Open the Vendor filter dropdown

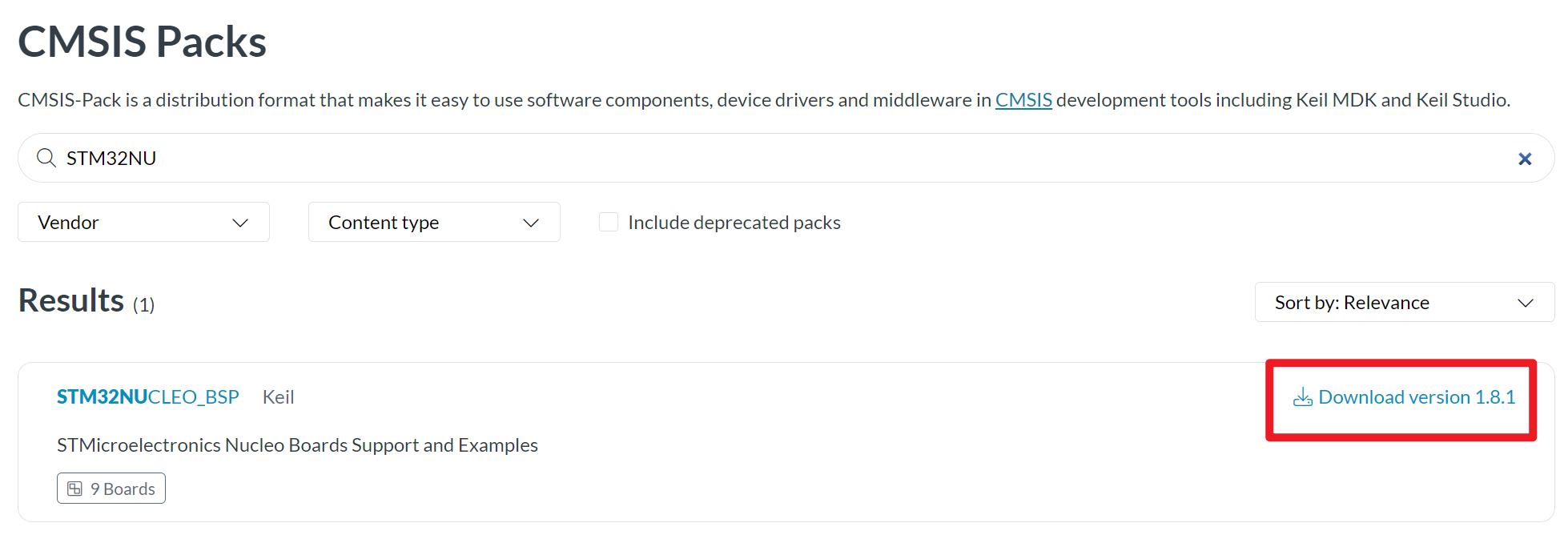click(143, 222)
